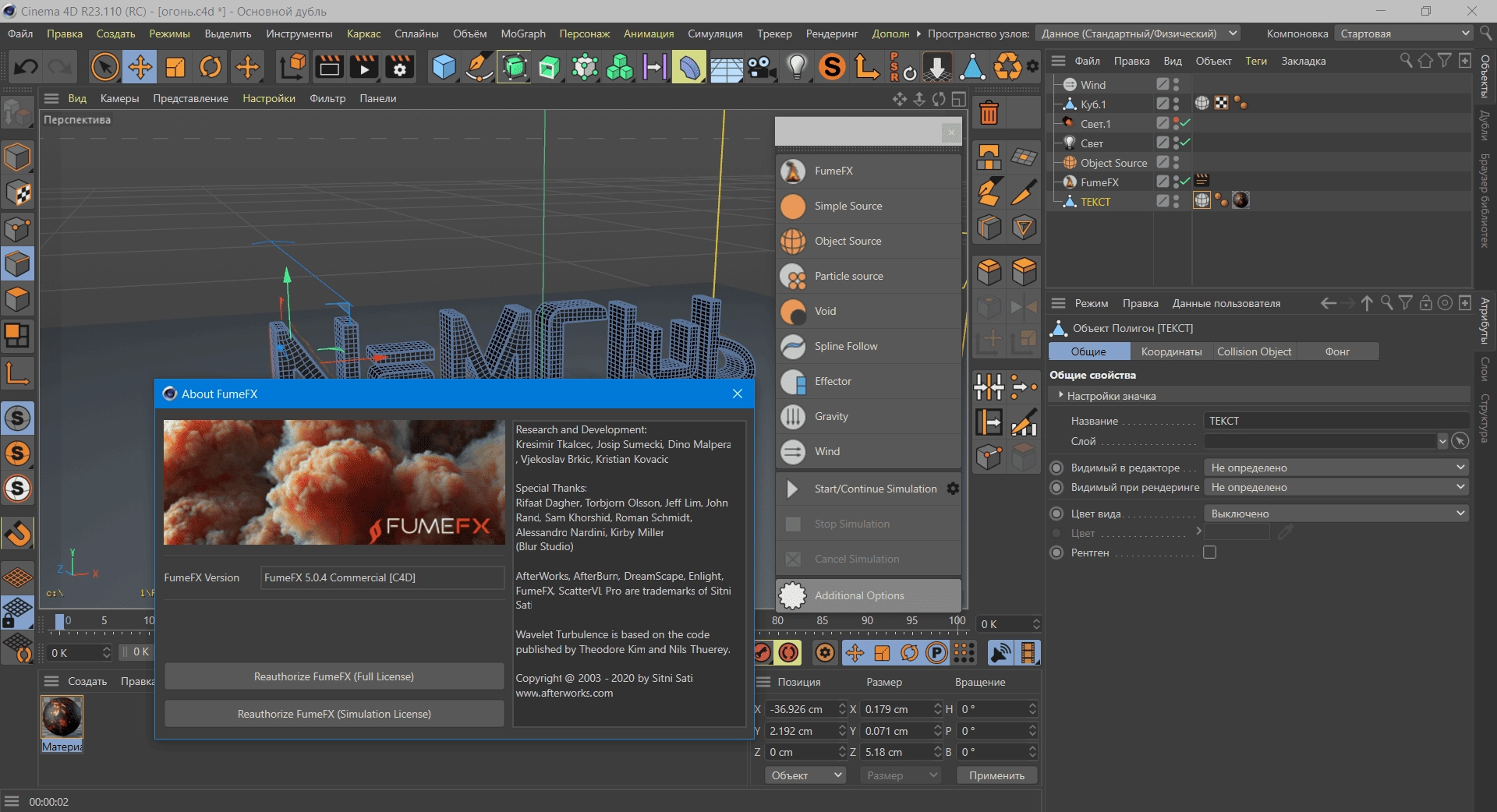Open Цвет вида dropdown
This screenshot has height=812, width=1497.
(x=1336, y=514)
